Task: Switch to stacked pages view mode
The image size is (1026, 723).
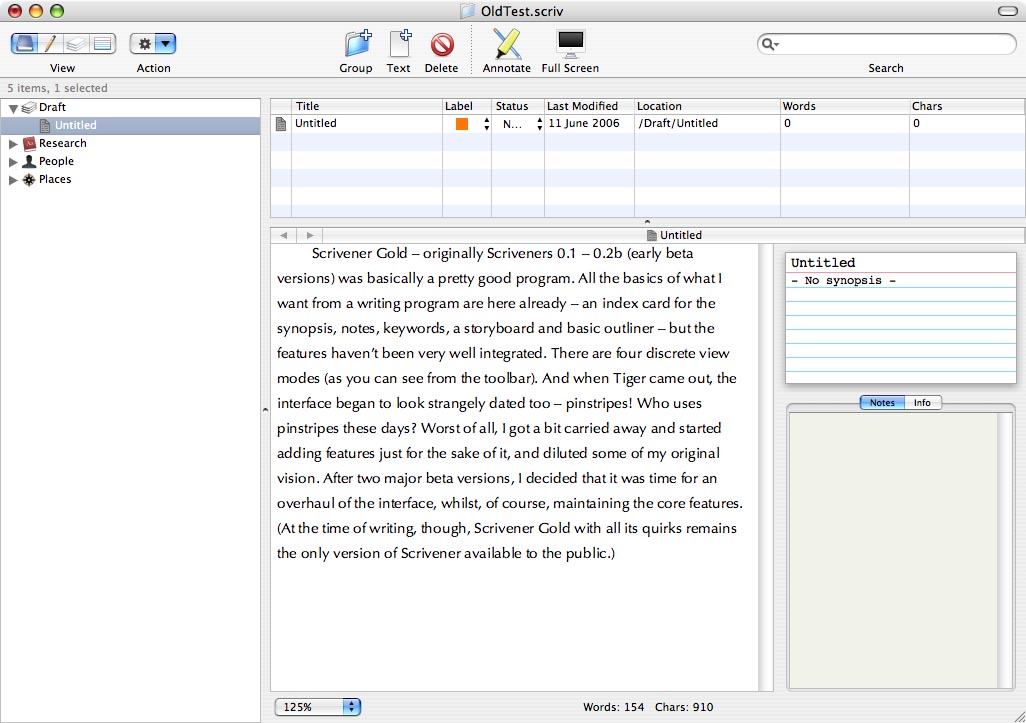Action: 76,44
